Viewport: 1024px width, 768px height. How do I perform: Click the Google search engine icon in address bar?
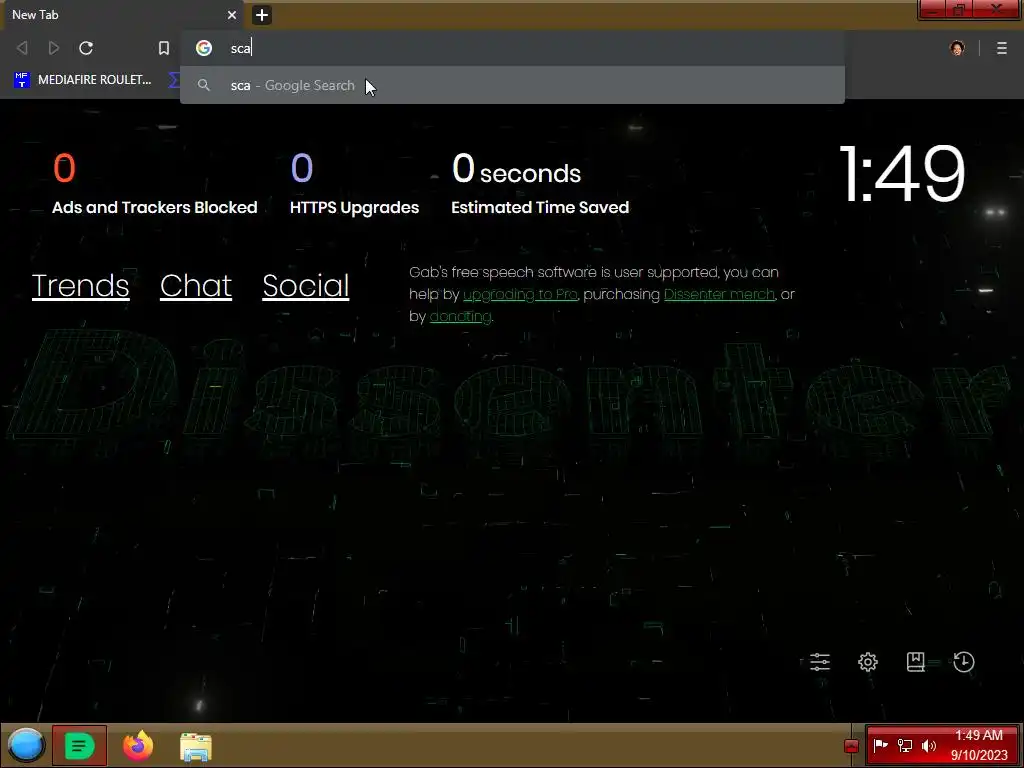204,48
